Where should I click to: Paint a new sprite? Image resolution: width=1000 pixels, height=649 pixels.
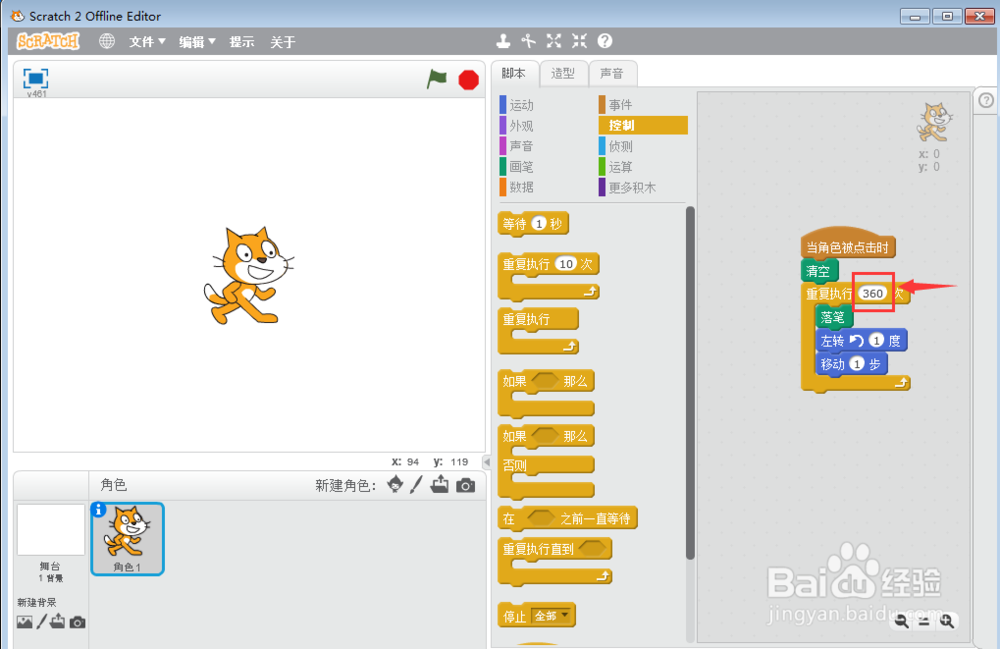416,485
